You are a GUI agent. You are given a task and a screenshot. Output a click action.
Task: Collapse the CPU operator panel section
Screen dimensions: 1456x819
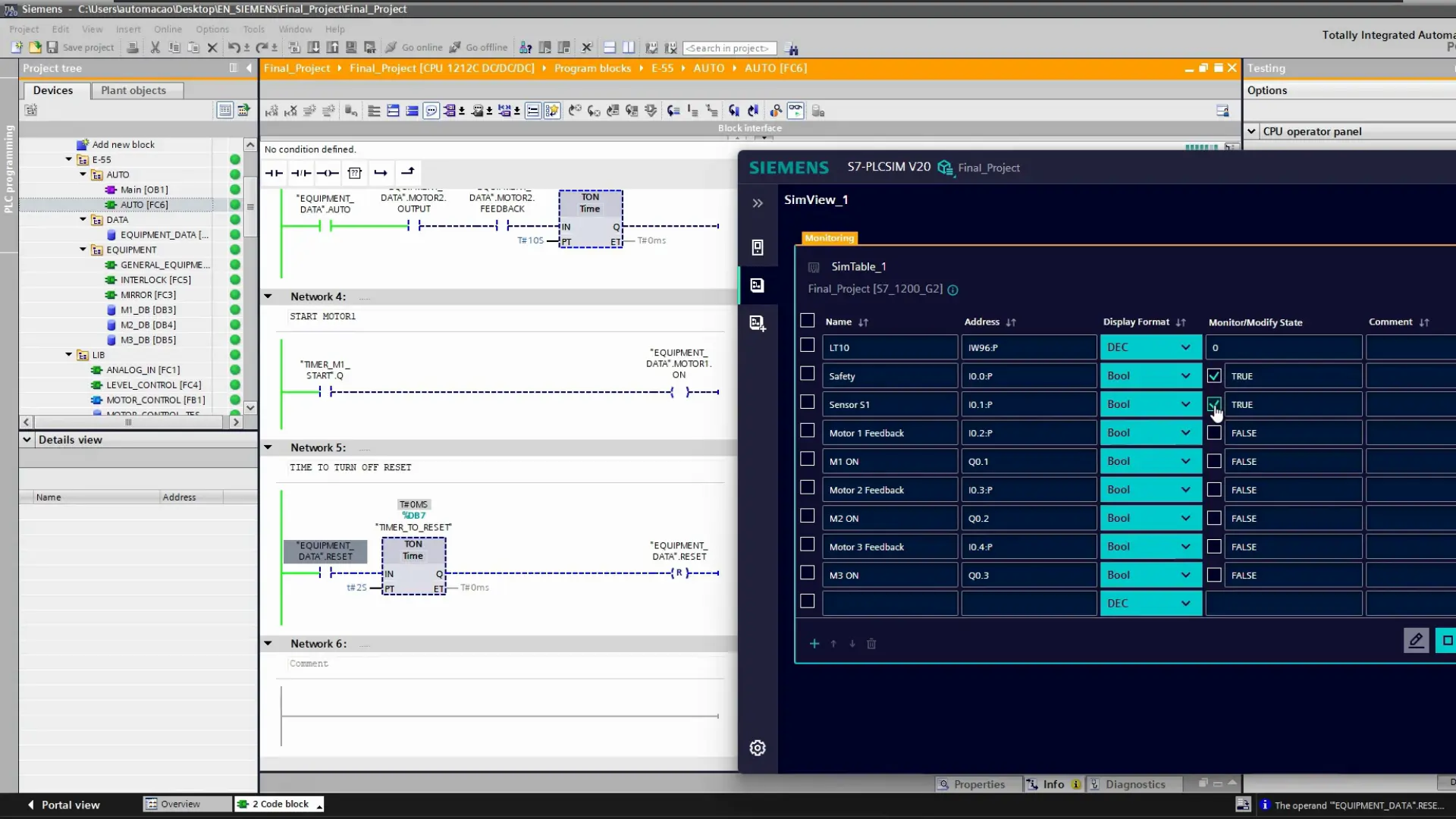[1251, 131]
